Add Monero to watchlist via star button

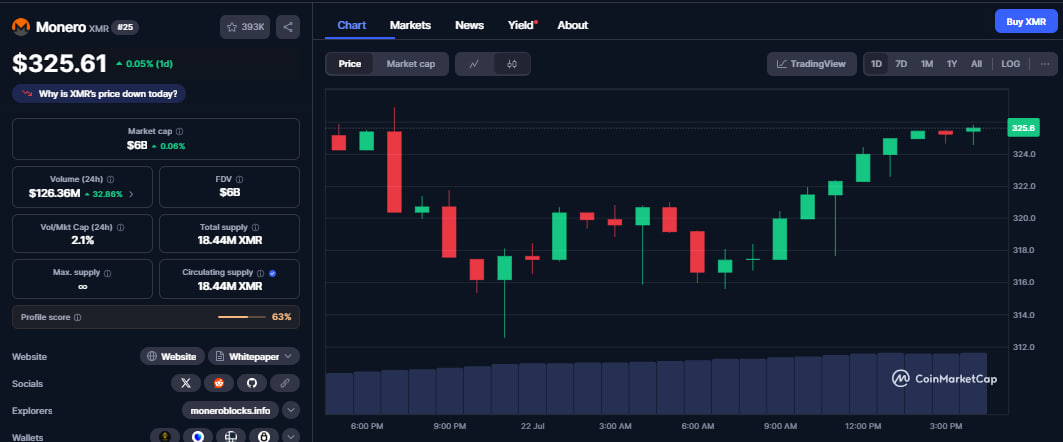pyautogui.click(x=245, y=27)
